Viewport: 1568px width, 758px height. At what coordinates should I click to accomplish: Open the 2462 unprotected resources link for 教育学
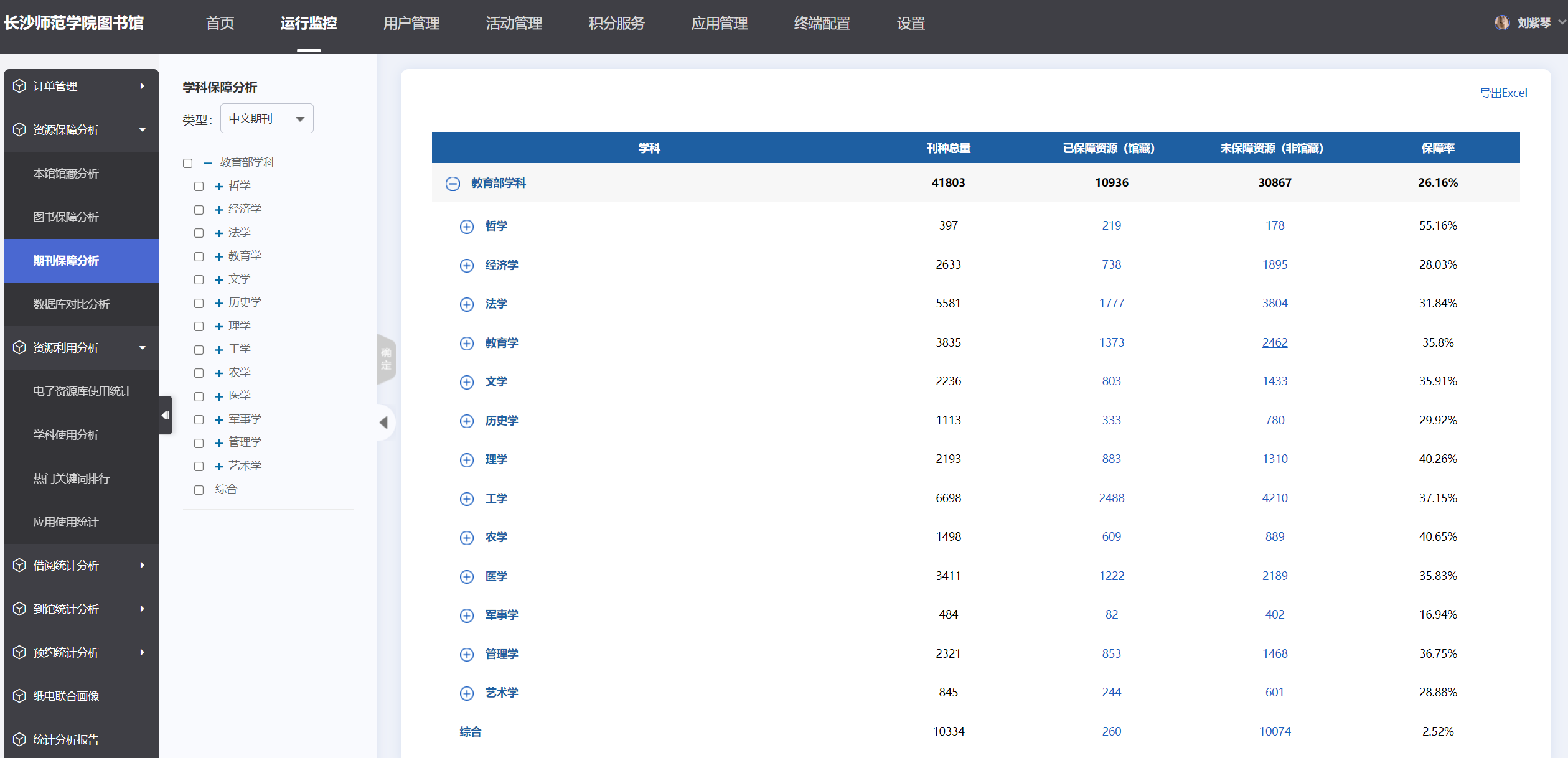(x=1274, y=342)
